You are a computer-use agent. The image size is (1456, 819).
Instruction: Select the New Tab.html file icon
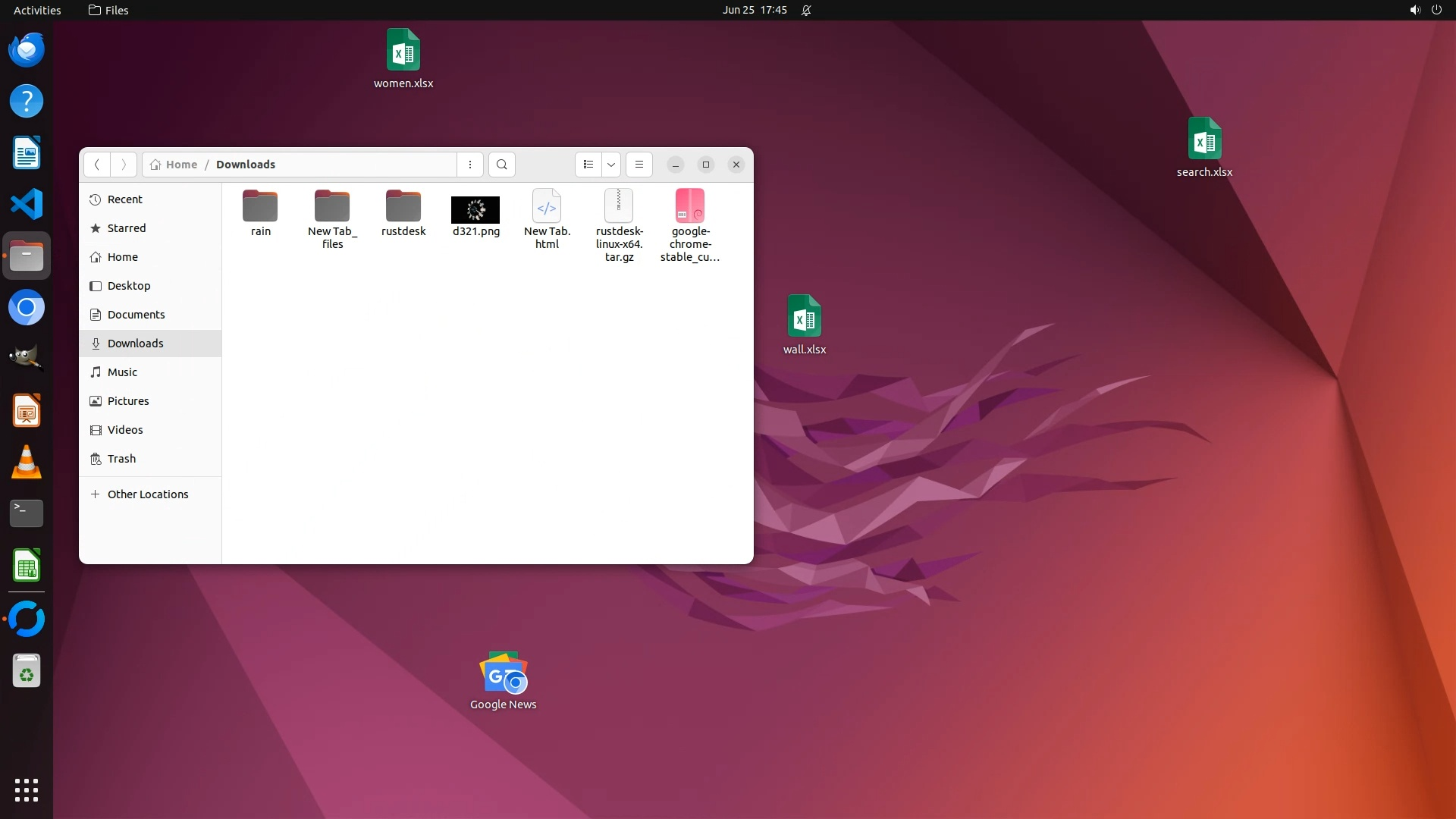[547, 206]
